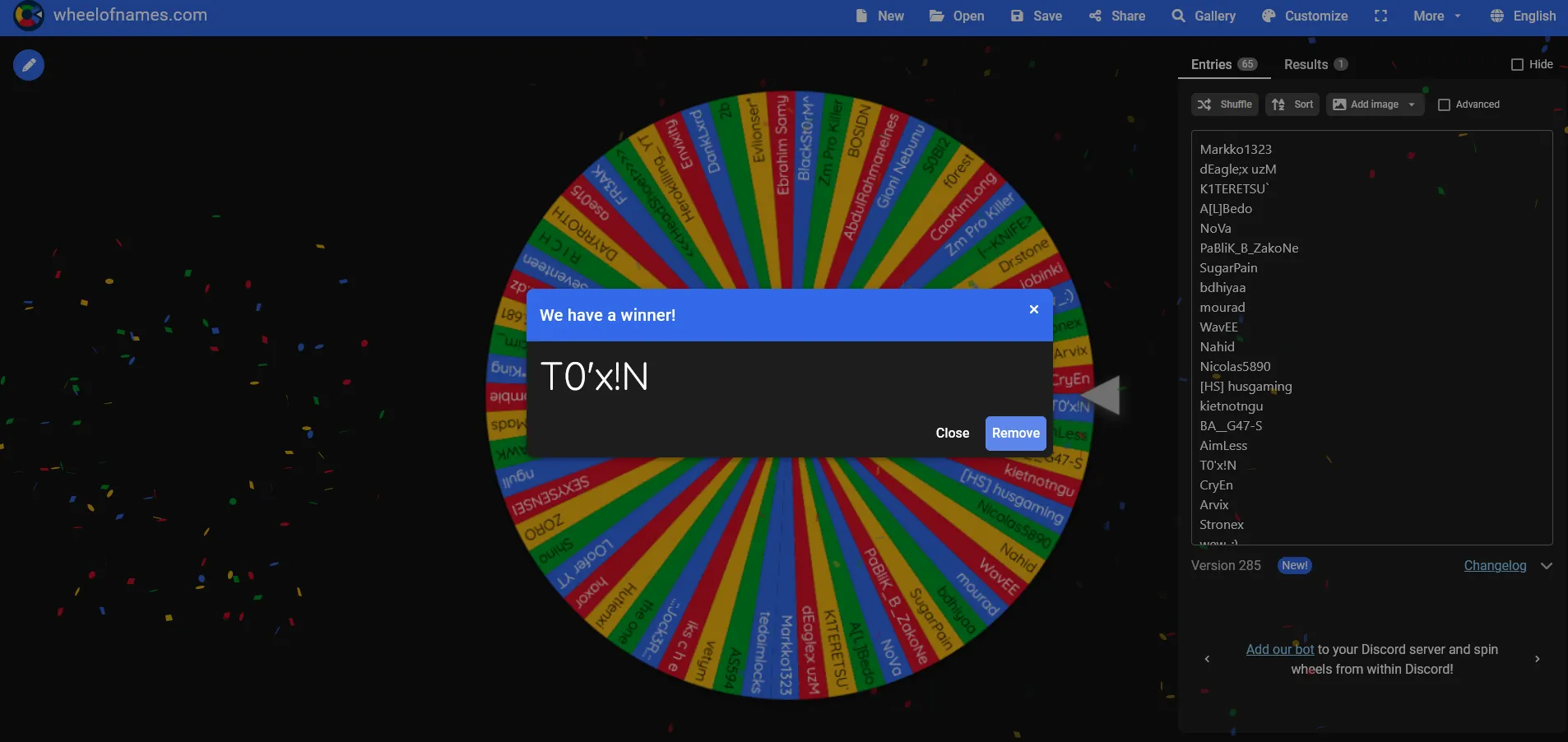Open Customize palette settings
This screenshot has height=742, width=1568.
pos(1305,16)
